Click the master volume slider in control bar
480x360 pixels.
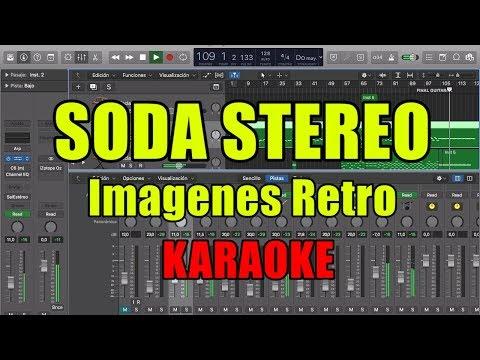(410, 57)
